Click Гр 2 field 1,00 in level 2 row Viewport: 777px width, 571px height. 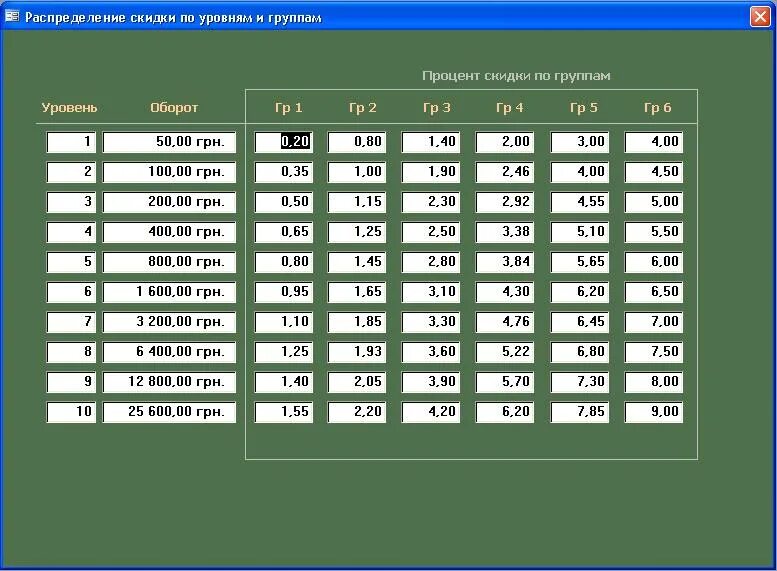pyautogui.click(x=357, y=172)
